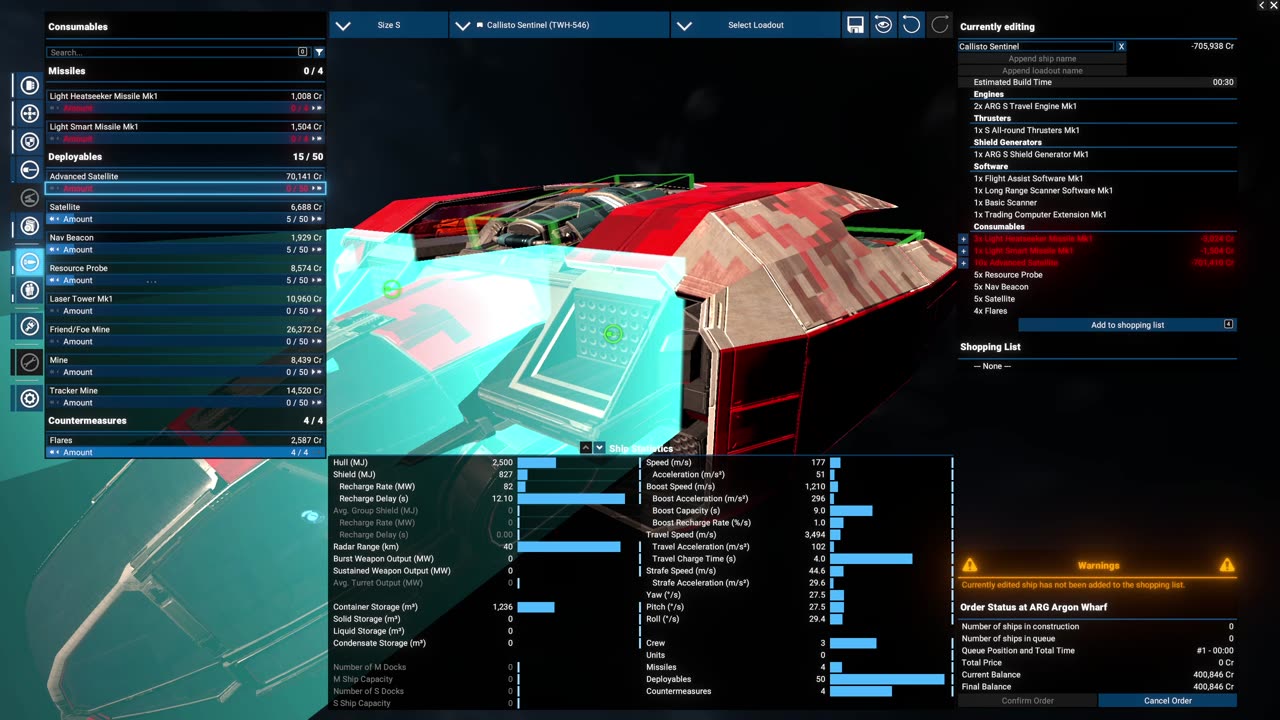This screenshot has height=720, width=1280.
Task: Click the Append ship name button
Action: 1042,59
